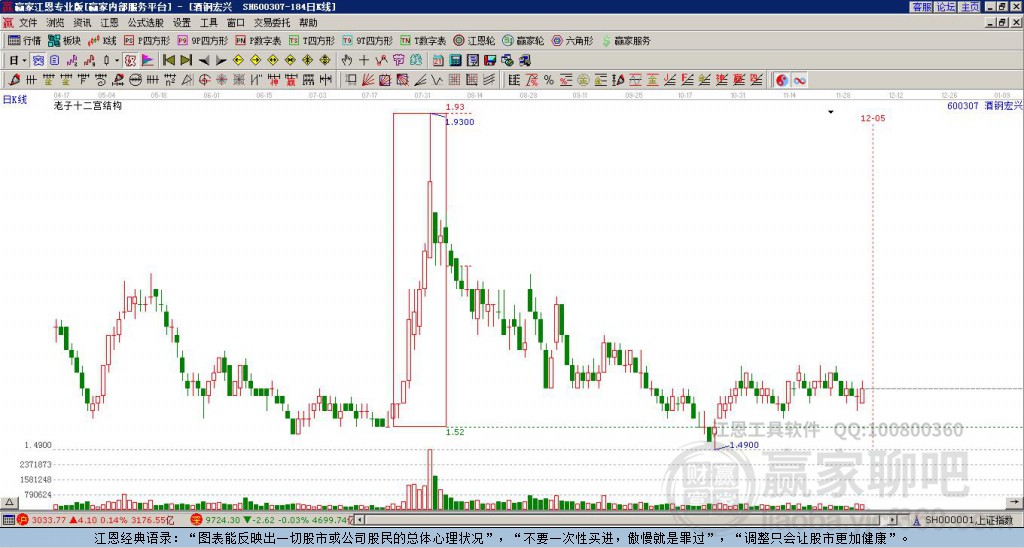
Task: Select the zigzag wave line tool
Action: [x=437, y=80]
